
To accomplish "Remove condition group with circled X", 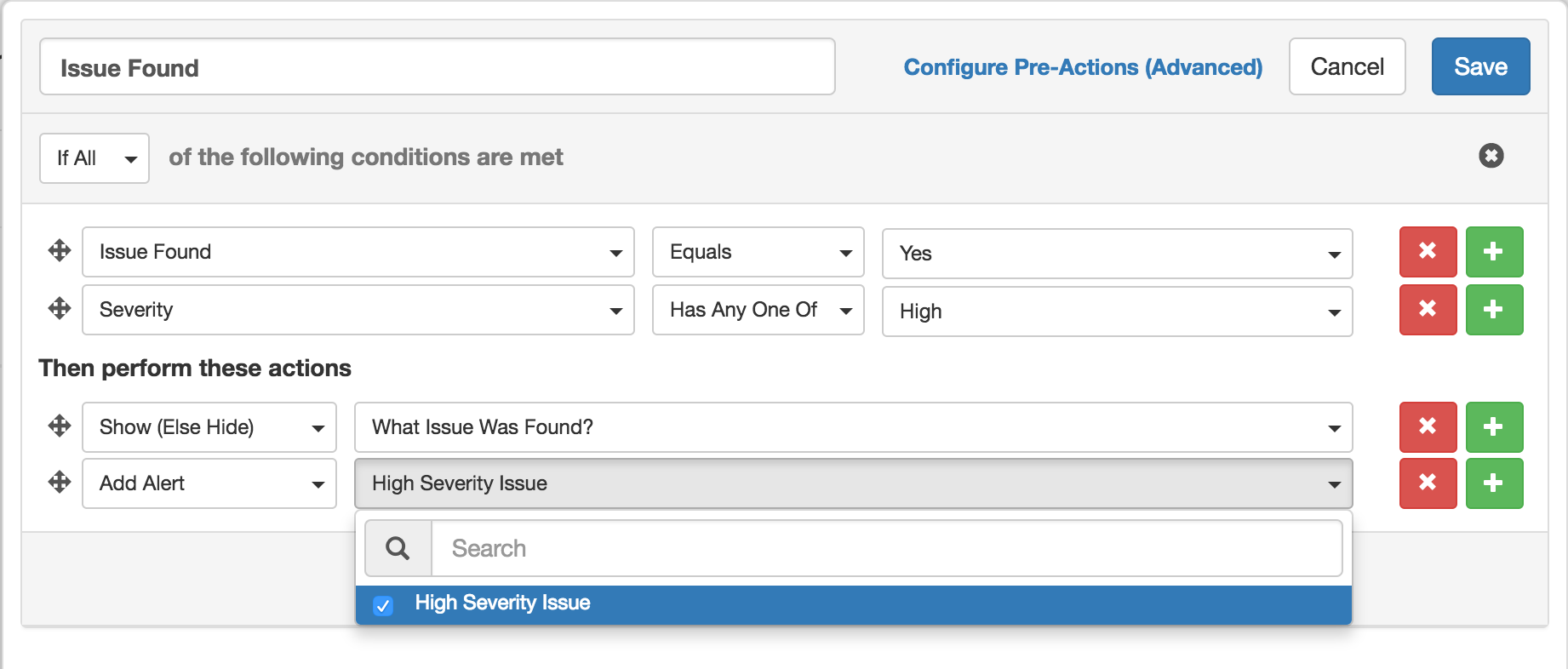I will point(1491,156).
